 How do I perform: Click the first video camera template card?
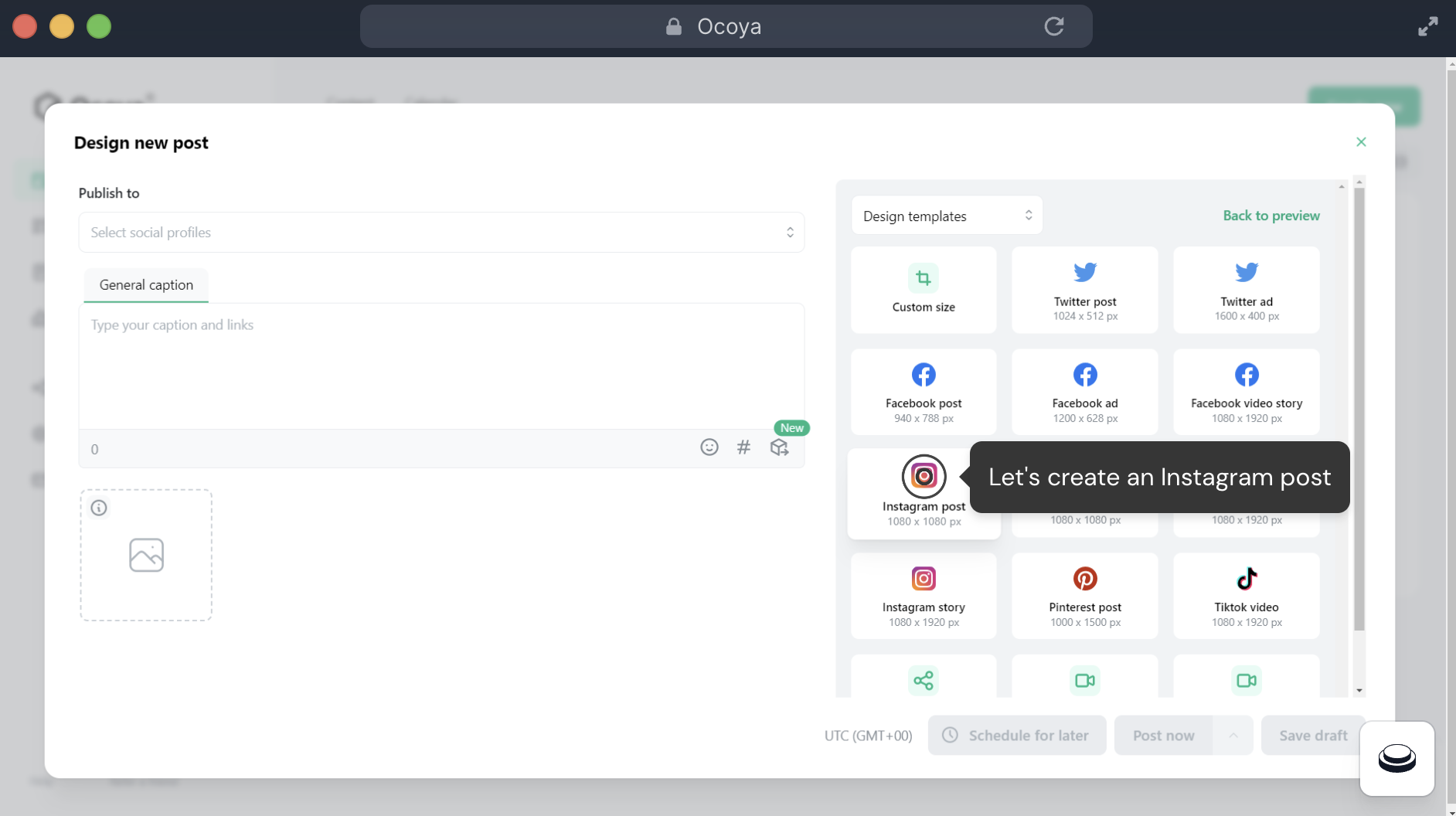pos(1084,677)
